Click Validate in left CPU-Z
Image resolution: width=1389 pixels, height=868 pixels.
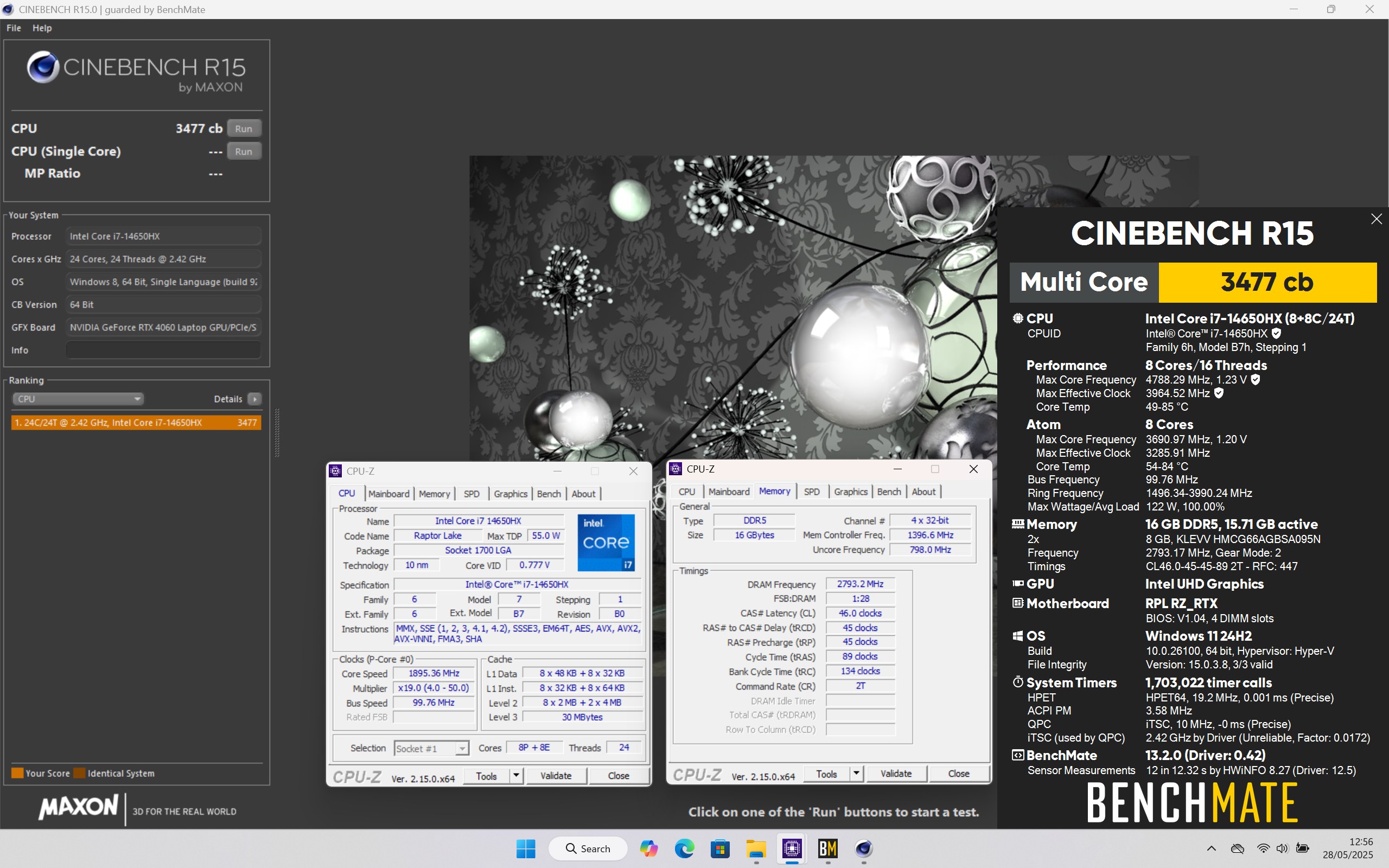[556, 776]
